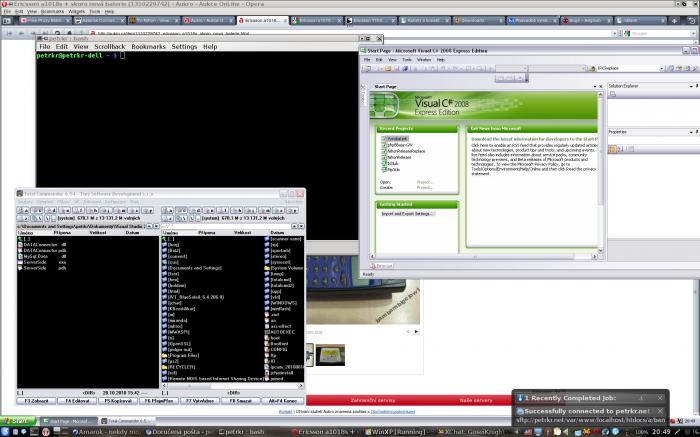Screen dimensions: 700x437
Task: Select drive c icon in right Total Commander panel
Action: pos(181,210)
